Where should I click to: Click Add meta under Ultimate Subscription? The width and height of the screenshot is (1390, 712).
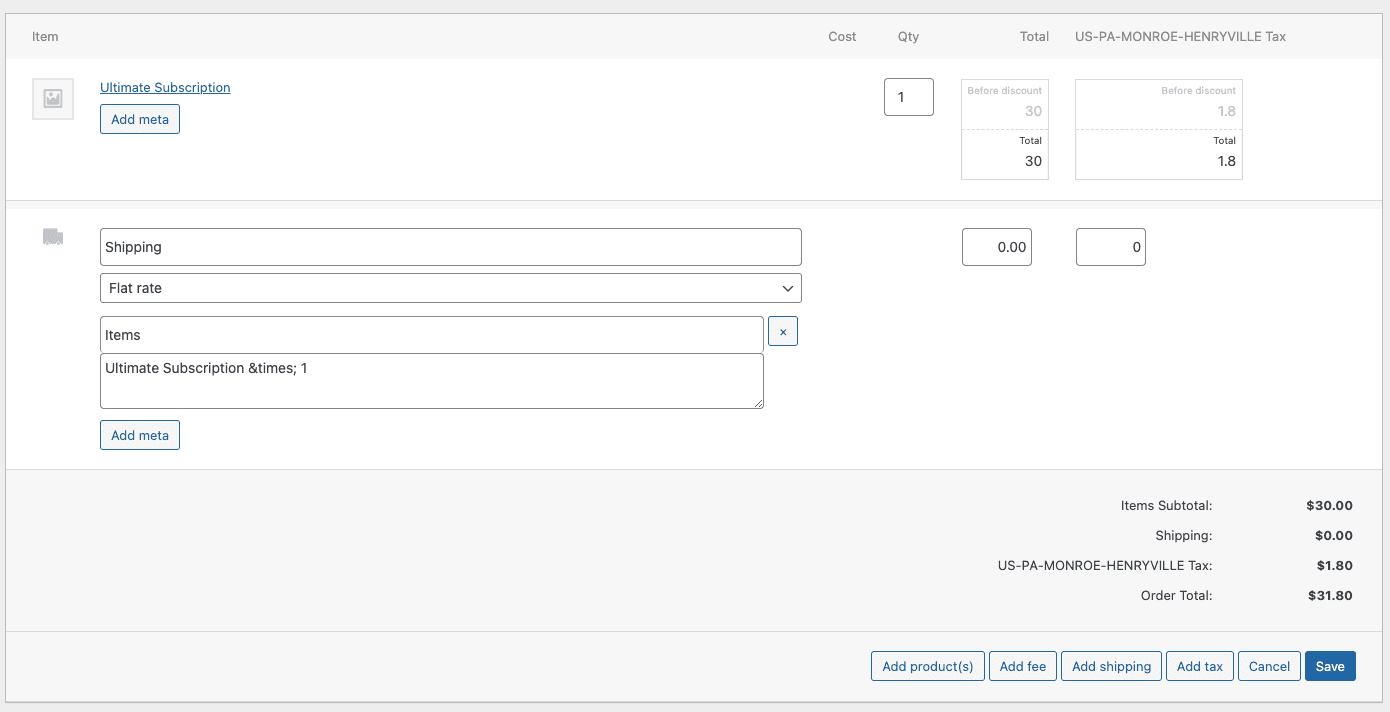point(139,118)
